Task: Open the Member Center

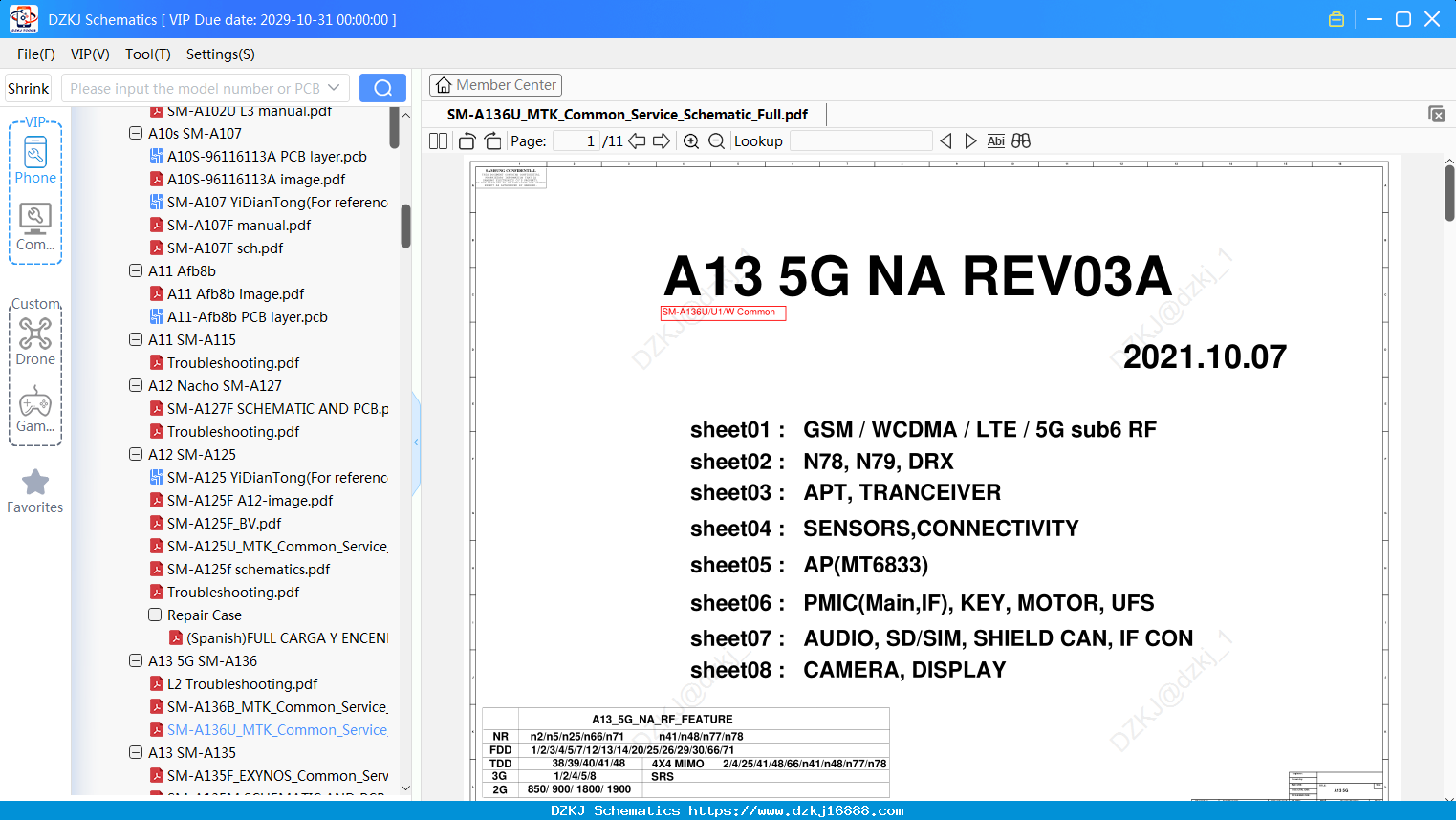Action: 495,85
